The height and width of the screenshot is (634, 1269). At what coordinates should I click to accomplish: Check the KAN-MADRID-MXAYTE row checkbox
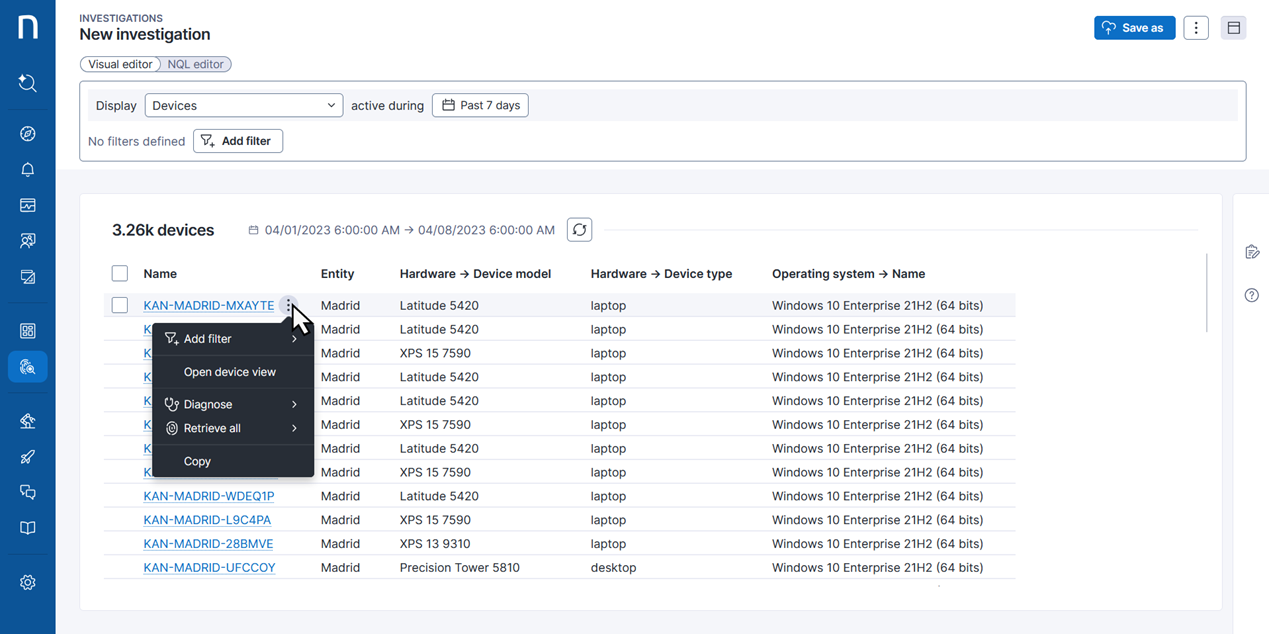120,305
